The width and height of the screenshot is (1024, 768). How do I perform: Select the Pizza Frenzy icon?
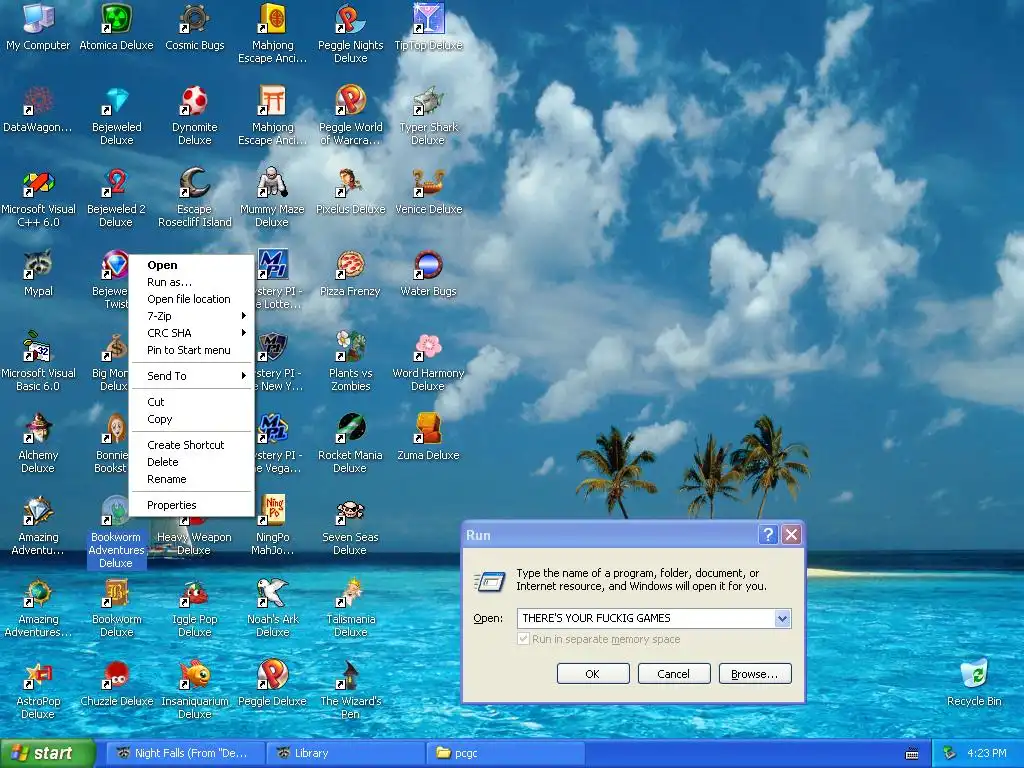point(351,264)
